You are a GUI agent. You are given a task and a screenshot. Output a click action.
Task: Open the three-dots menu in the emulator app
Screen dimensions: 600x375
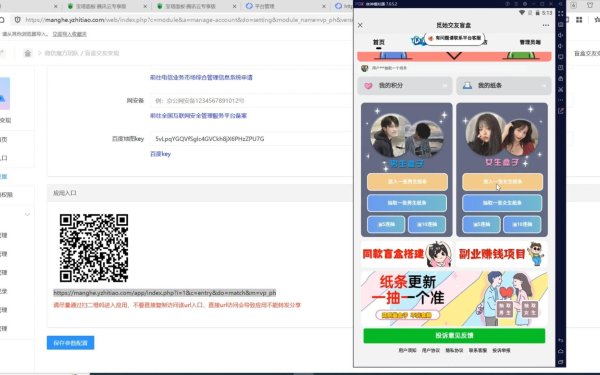click(x=546, y=25)
